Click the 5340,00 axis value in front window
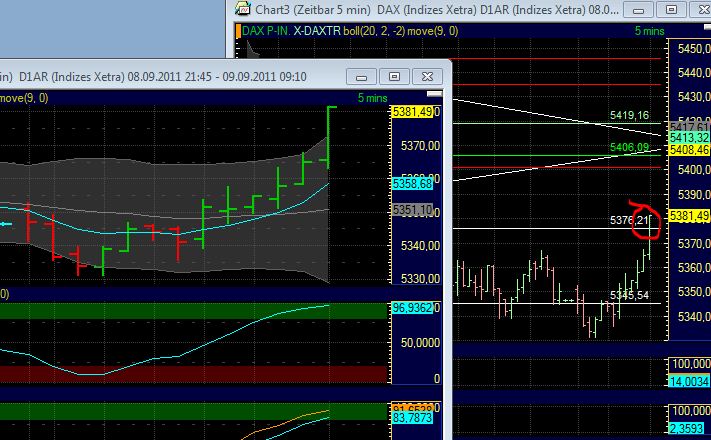711x440 pixels. 420,246
